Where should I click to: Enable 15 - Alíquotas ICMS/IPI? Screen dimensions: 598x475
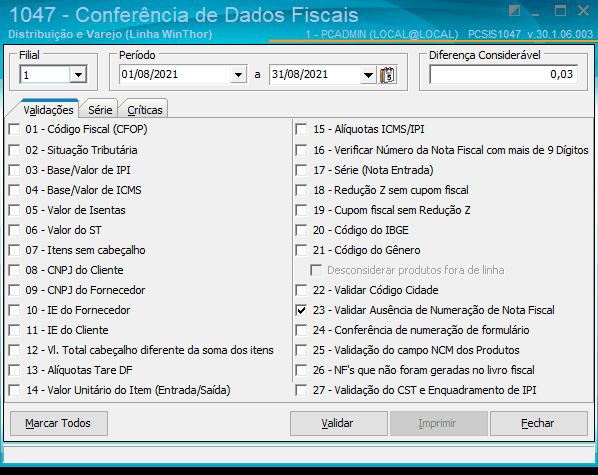301,129
